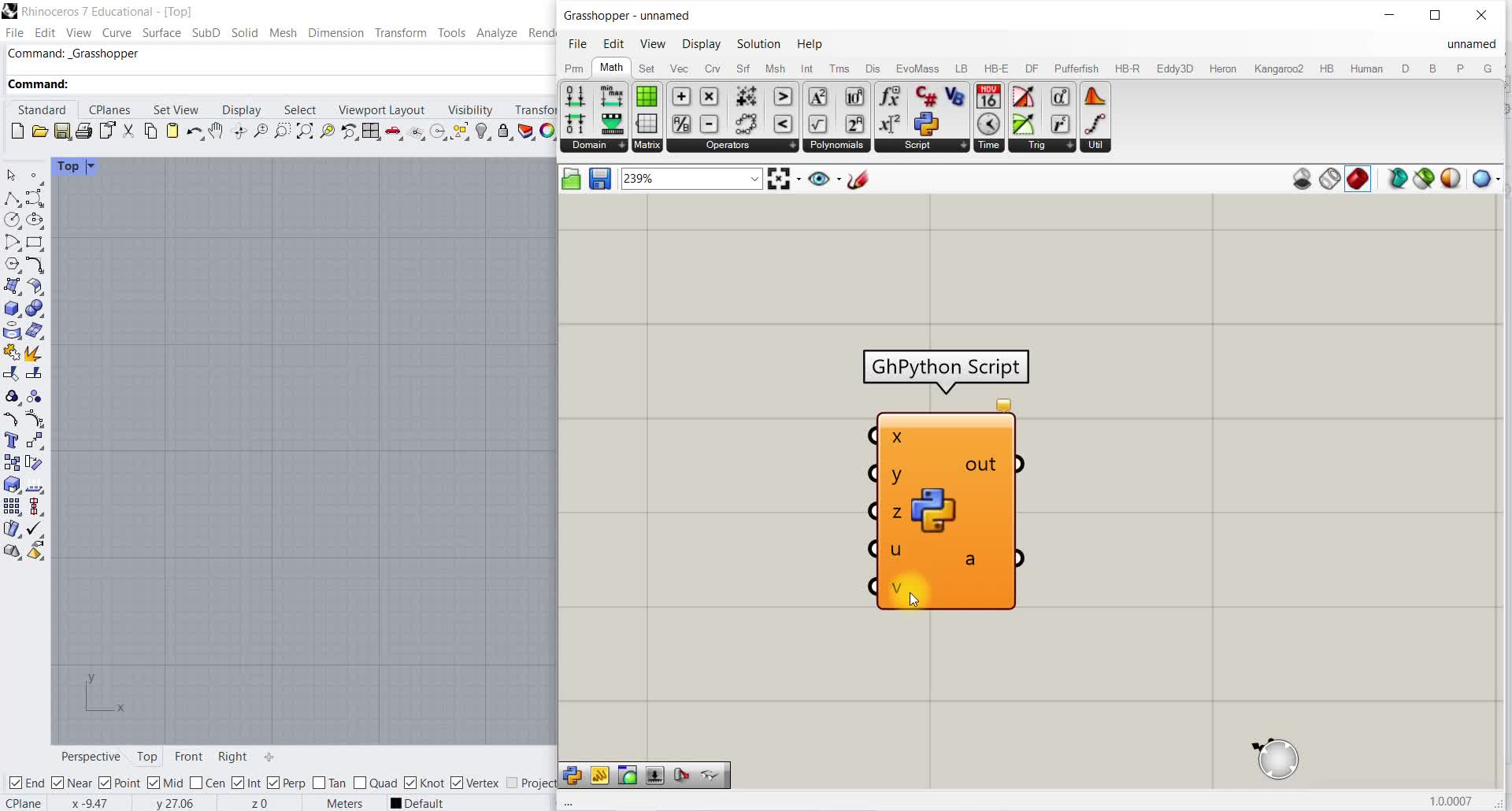Enable the Quad osnap checkbox
The image size is (1512, 811).
point(360,783)
